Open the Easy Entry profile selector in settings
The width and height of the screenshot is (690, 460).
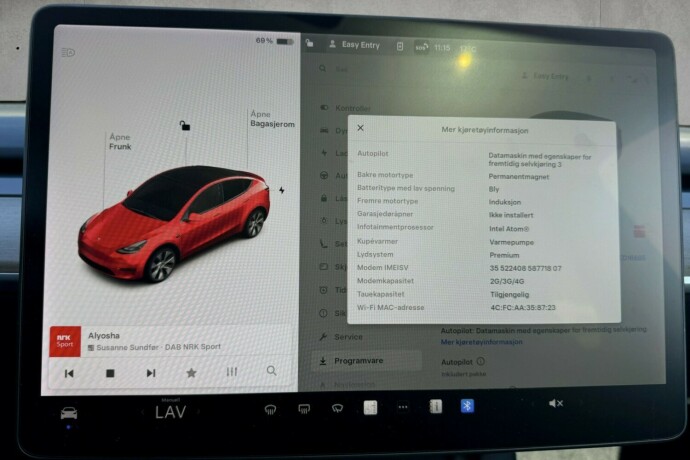tap(545, 76)
